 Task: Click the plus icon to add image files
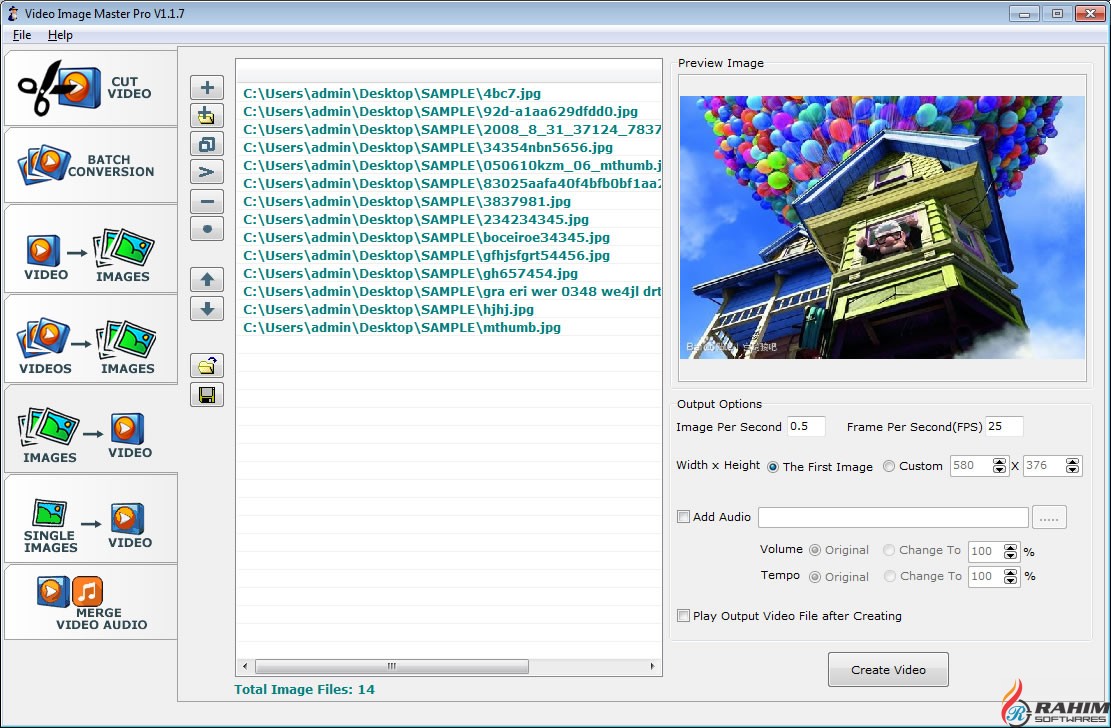coord(207,87)
